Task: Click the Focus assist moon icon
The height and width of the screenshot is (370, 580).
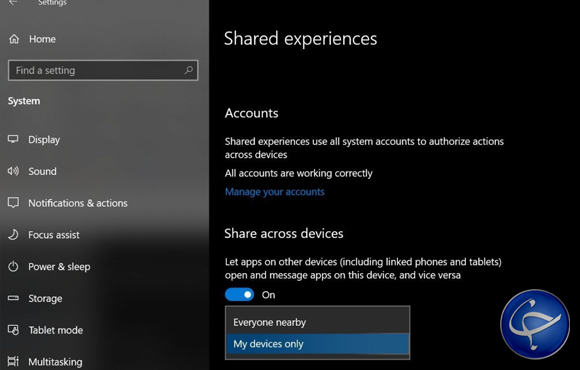Action: click(x=13, y=235)
